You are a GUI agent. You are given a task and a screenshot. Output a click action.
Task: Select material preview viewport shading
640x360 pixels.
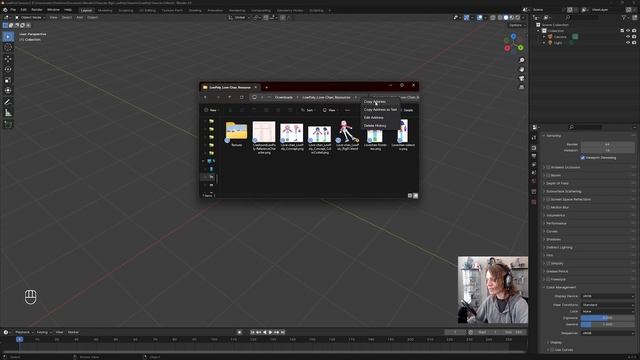click(x=511, y=18)
